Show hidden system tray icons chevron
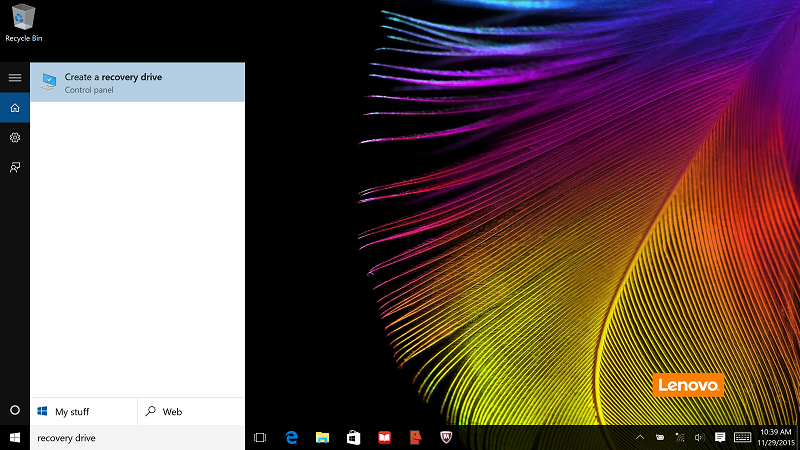This screenshot has height=450, width=800. [x=640, y=438]
